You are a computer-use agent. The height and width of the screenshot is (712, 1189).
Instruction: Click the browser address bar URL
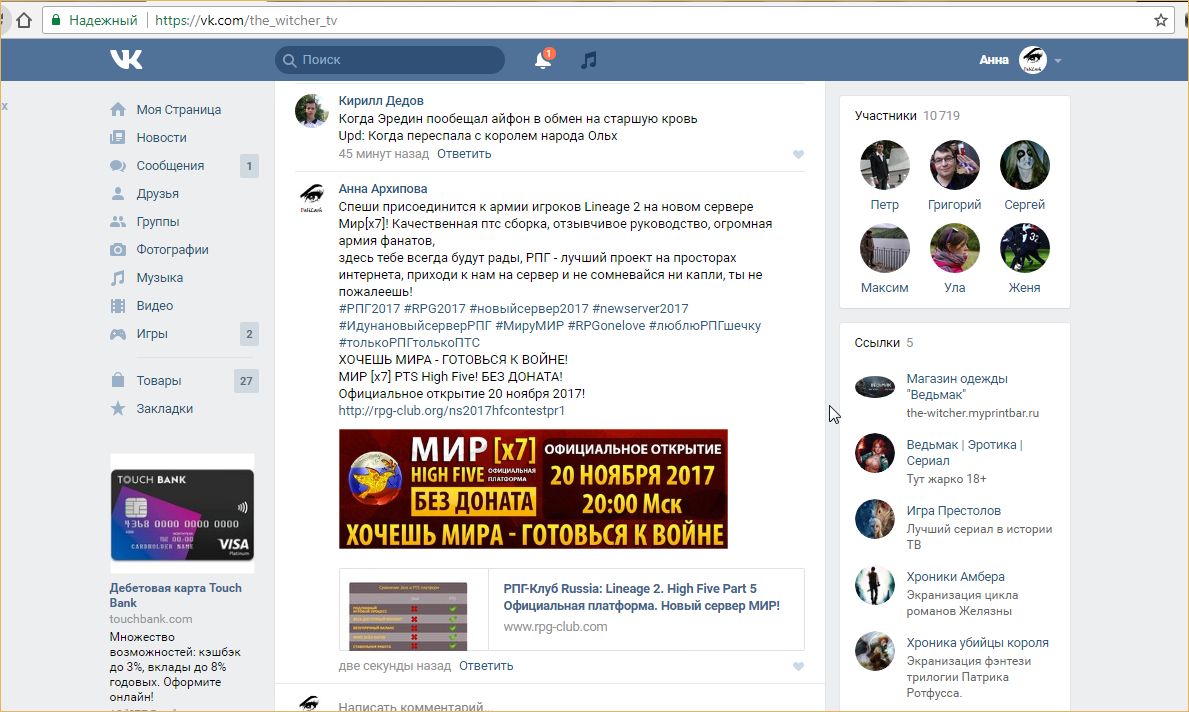[246, 20]
